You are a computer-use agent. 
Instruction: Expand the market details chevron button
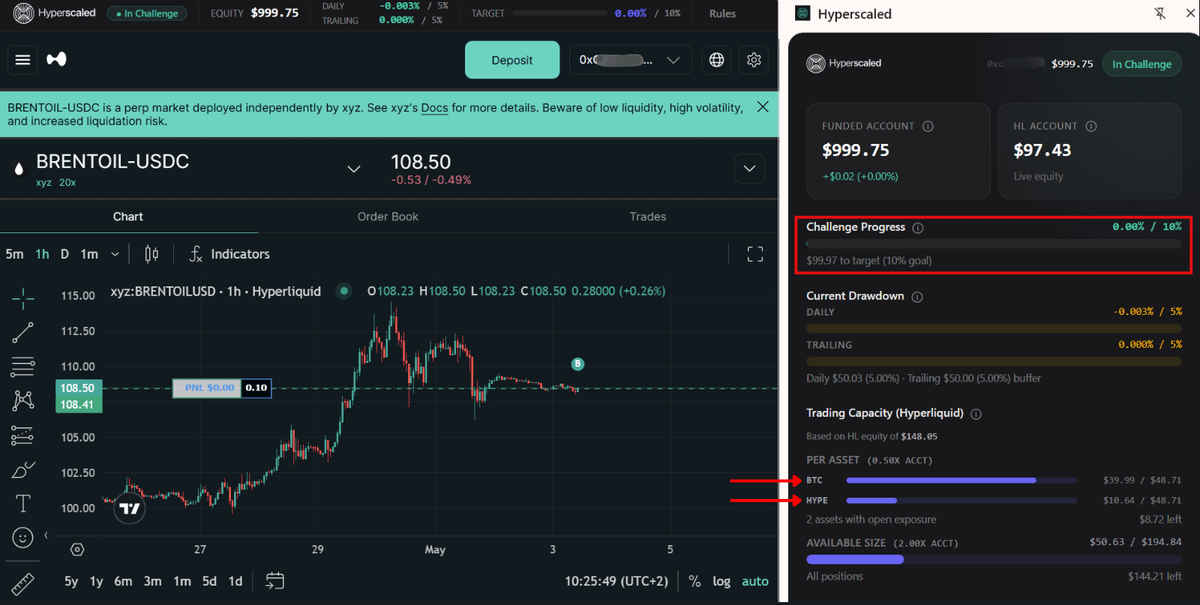pos(749,169)
